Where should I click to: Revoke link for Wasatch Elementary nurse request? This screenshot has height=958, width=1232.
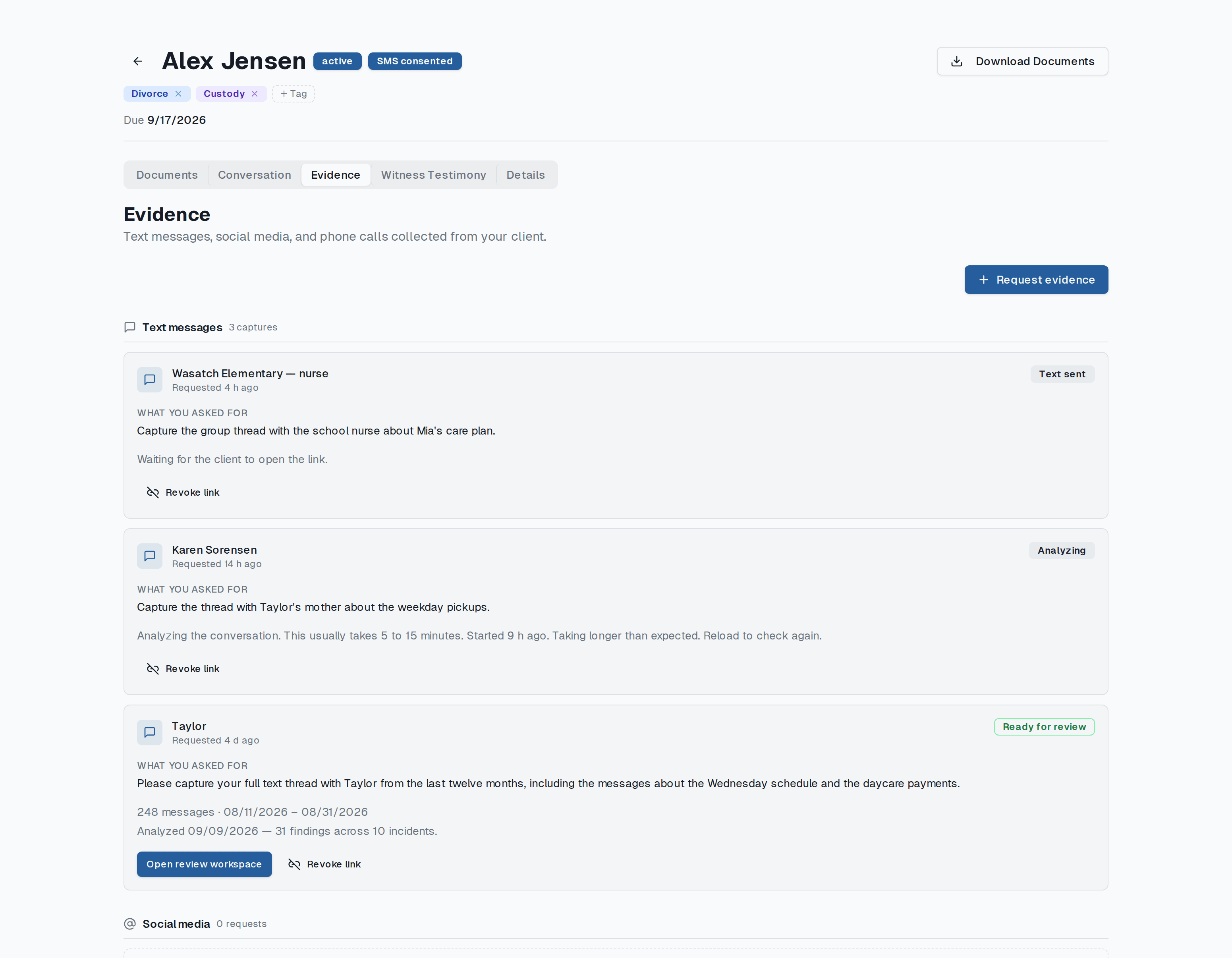coord(183,493)
